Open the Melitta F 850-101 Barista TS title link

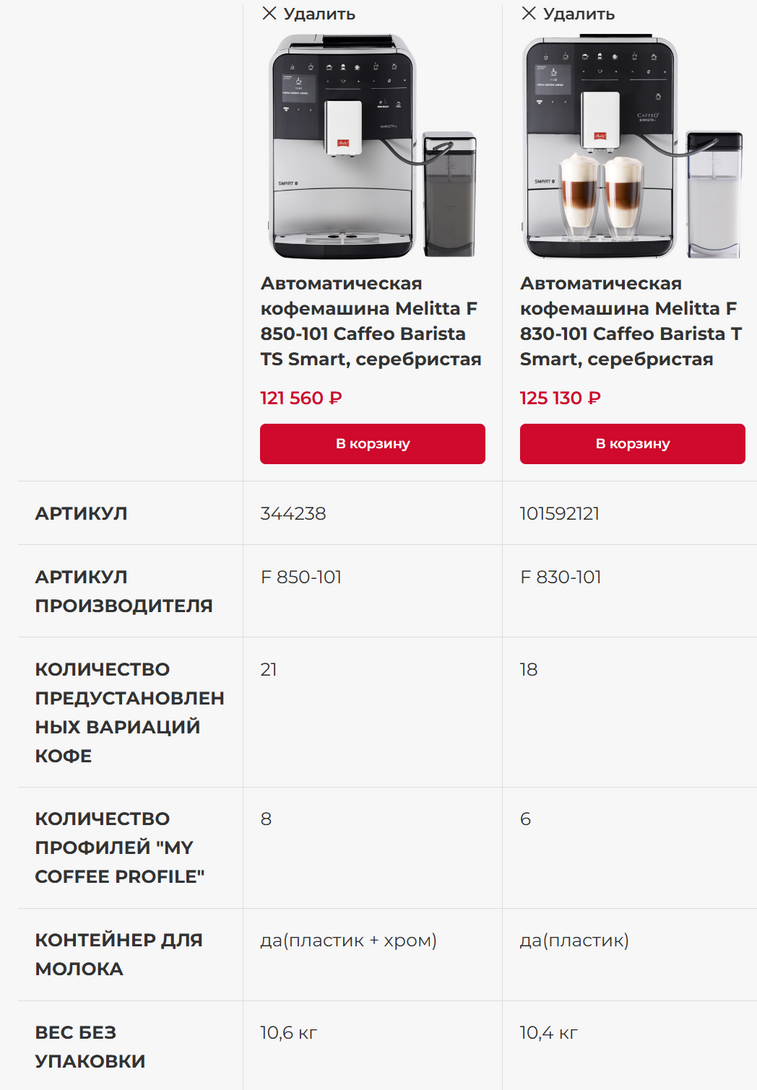tap(371, 321)
